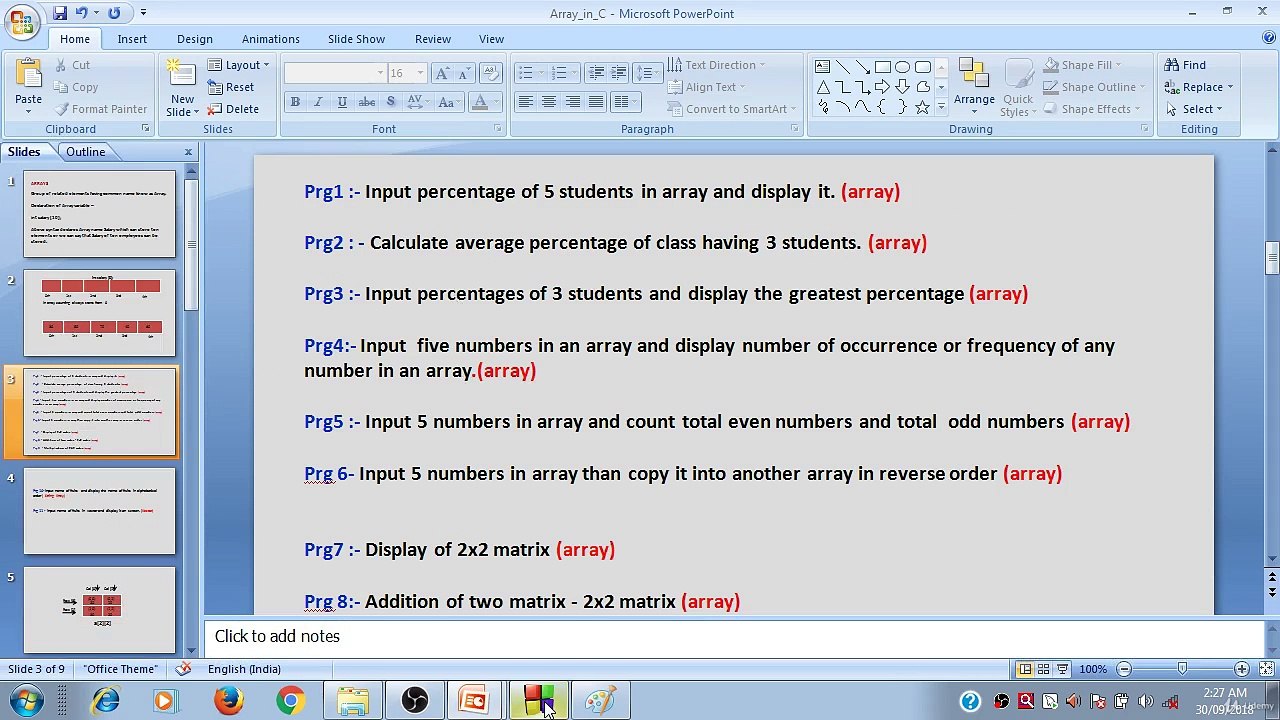Click the Arrange icon in Drawing group
The image size is (1280, 720).
tap(973, 76)
